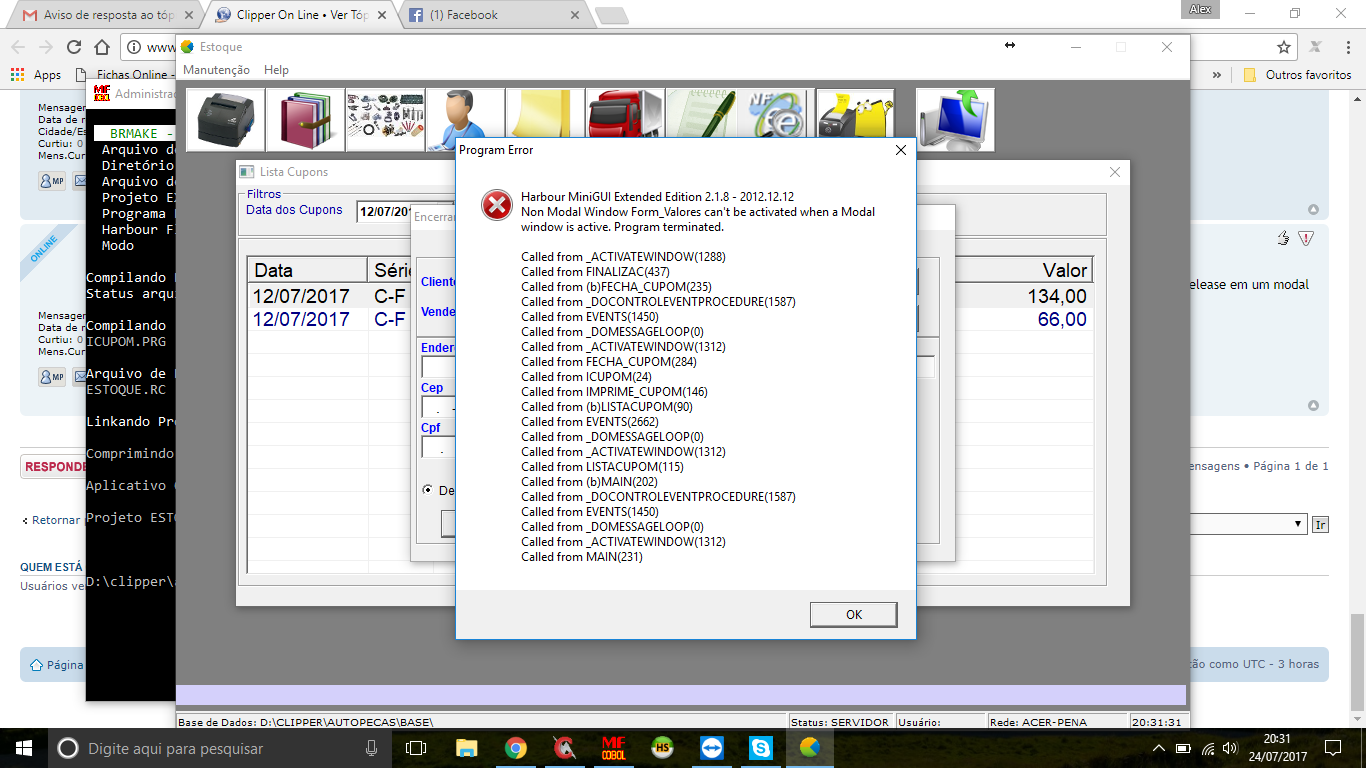
Task: Open Skype from the taskbar
Action: click(x=760, y=748)
